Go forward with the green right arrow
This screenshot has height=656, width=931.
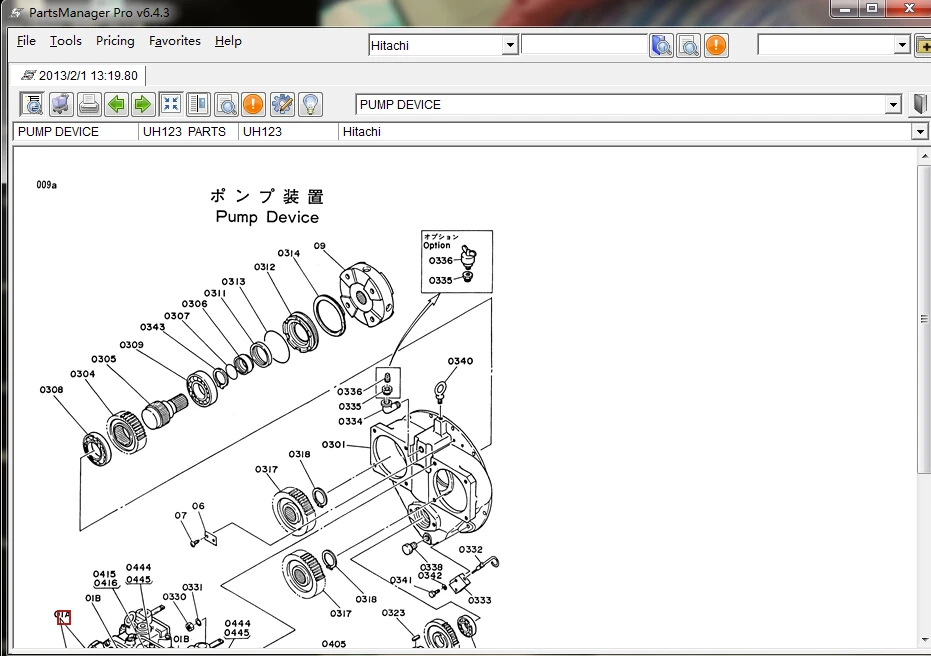(143, 104)
